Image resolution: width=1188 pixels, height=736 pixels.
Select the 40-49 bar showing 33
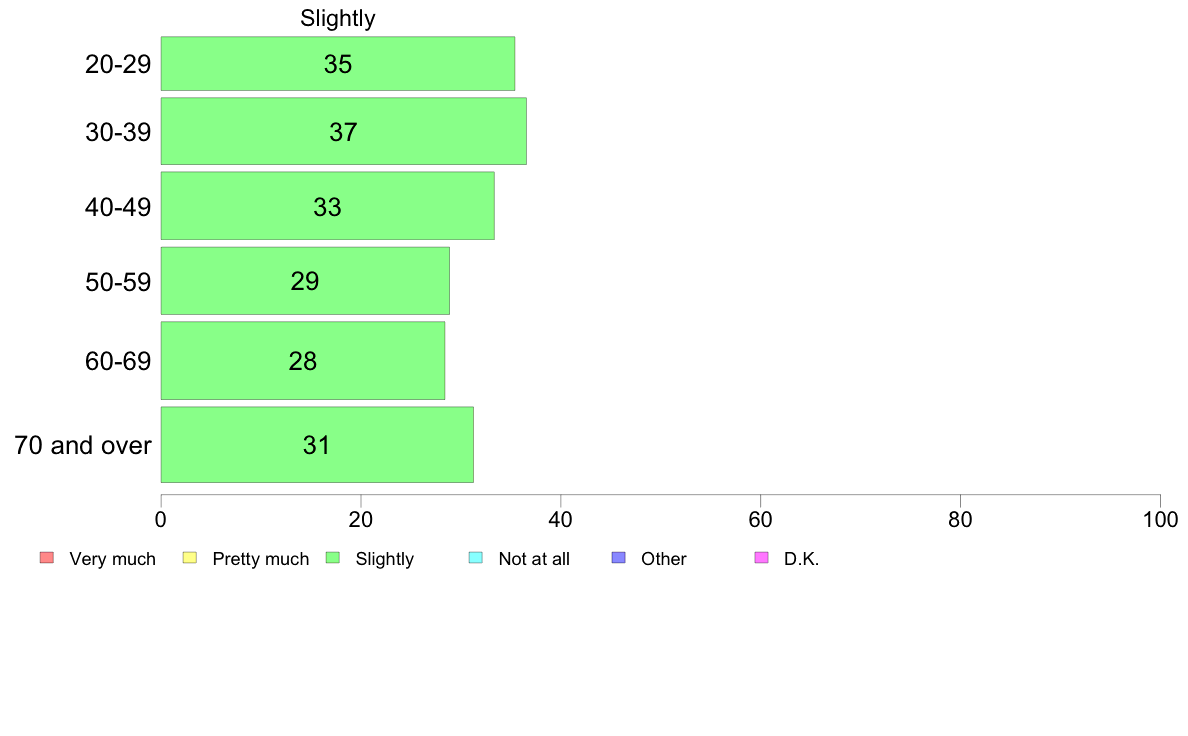coord(328,206)
